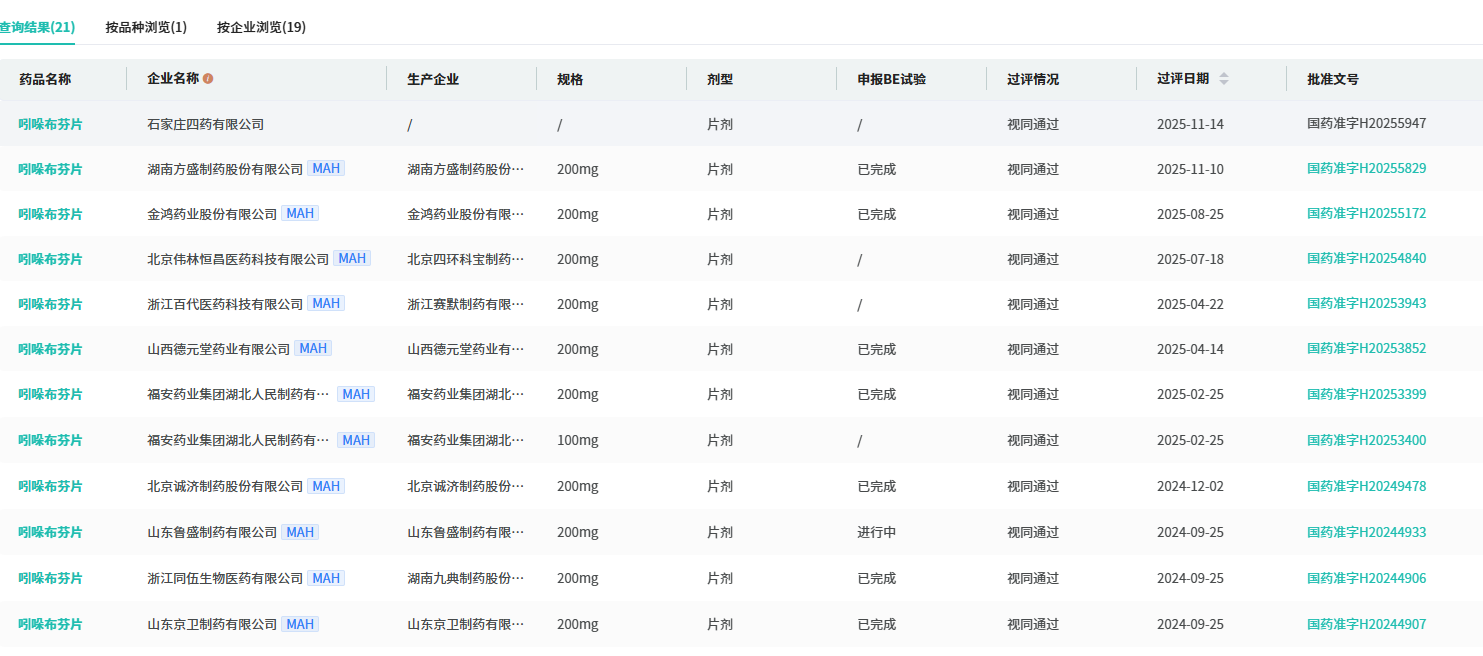Click the 规格 column header
This screenshot has height=656, width=1483.
[x=570, y=79]
